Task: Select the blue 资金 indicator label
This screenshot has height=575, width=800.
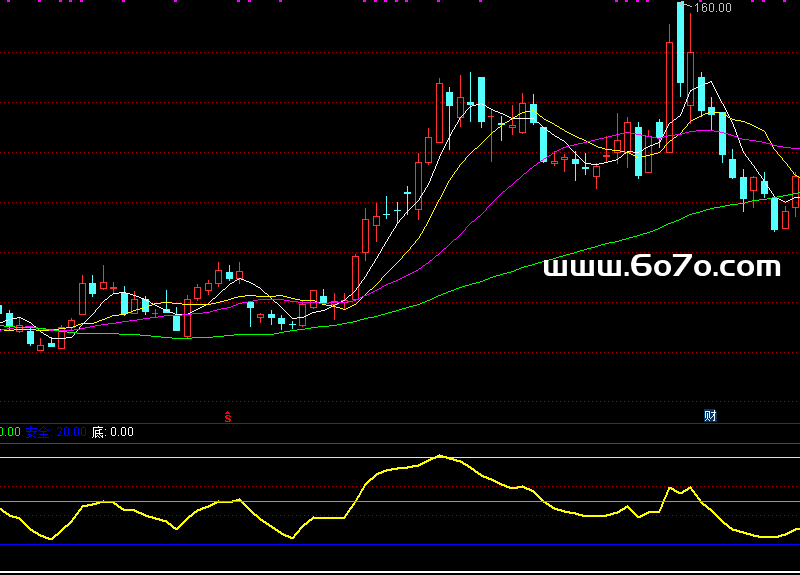Action: (x=55, y=432)
